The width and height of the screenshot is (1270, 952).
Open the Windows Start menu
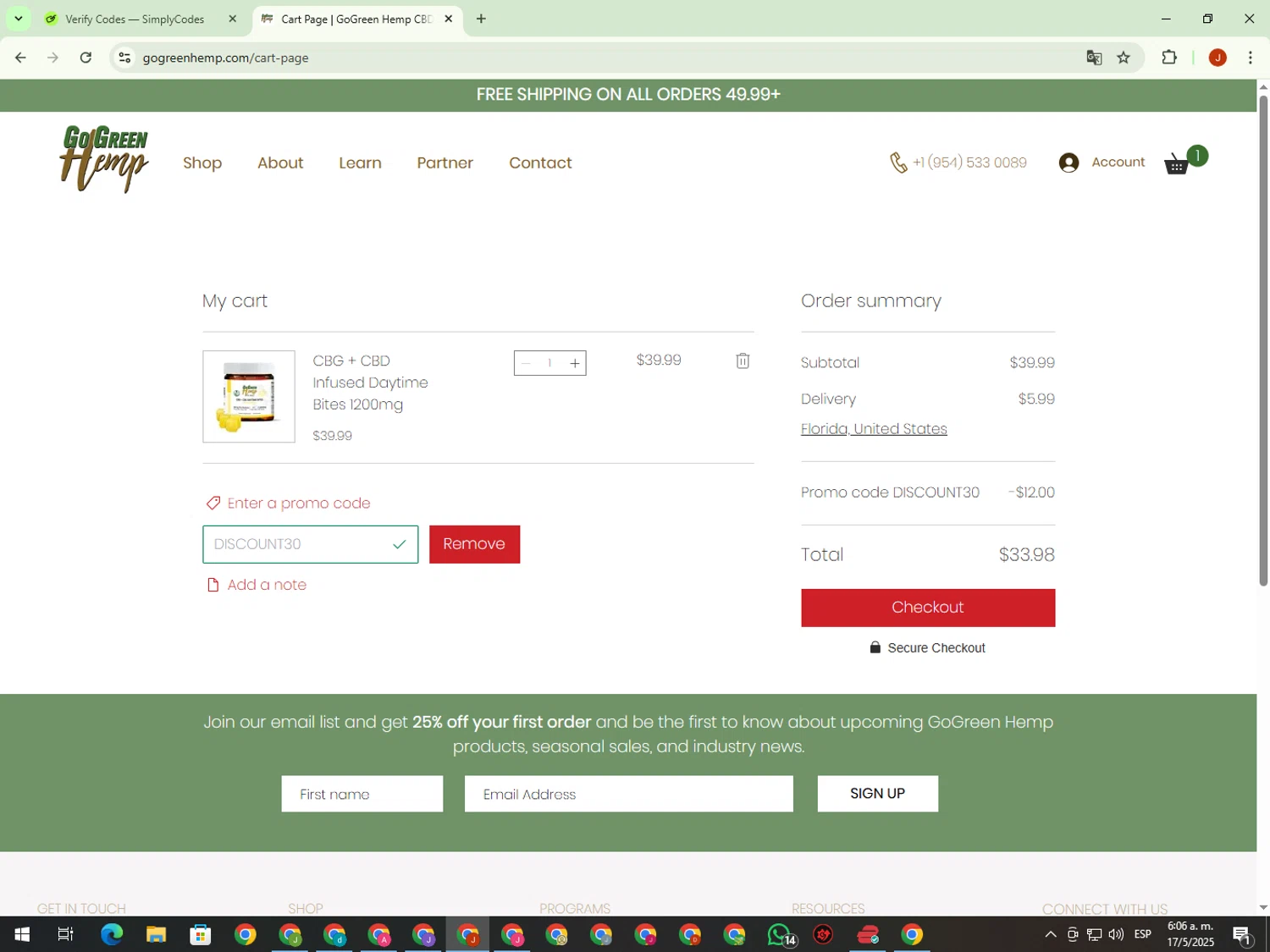22,934
